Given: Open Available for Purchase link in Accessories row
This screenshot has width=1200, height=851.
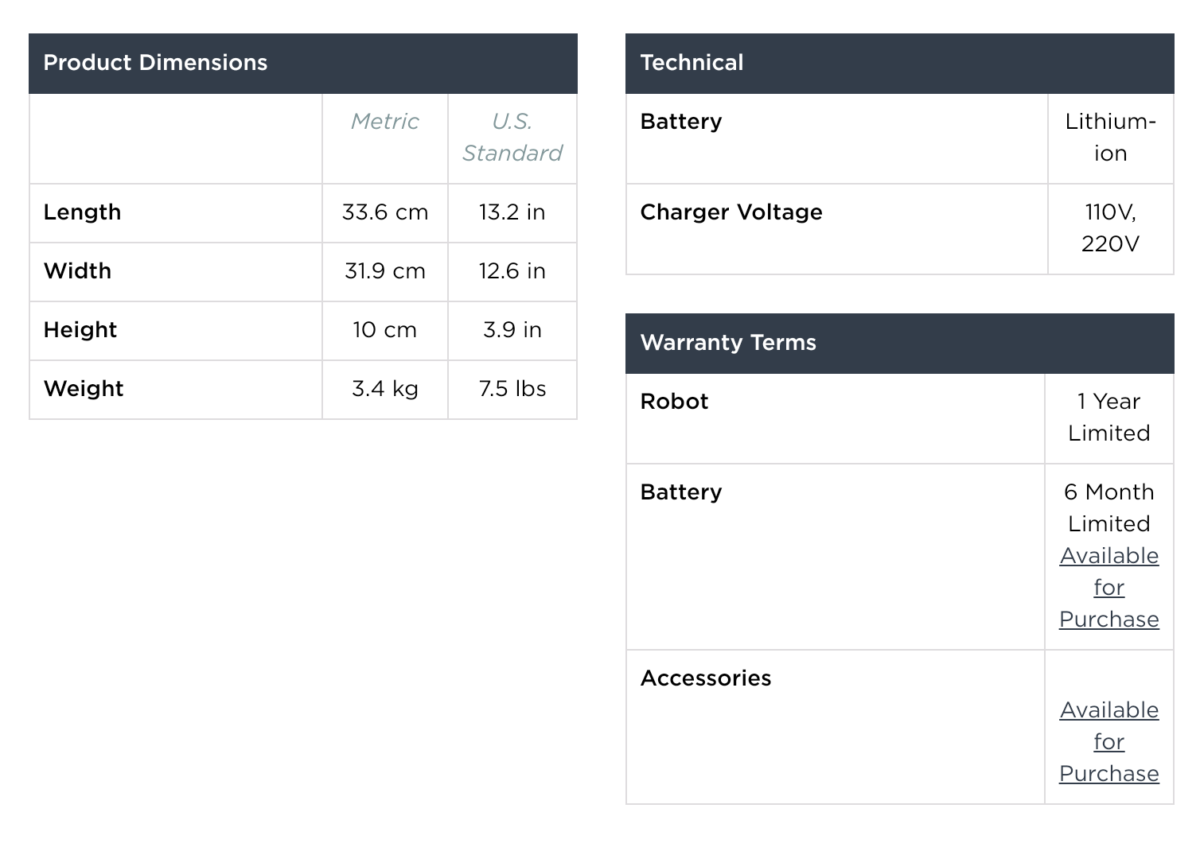Looking at the screenshot, I should click(x=1109, y=741).
